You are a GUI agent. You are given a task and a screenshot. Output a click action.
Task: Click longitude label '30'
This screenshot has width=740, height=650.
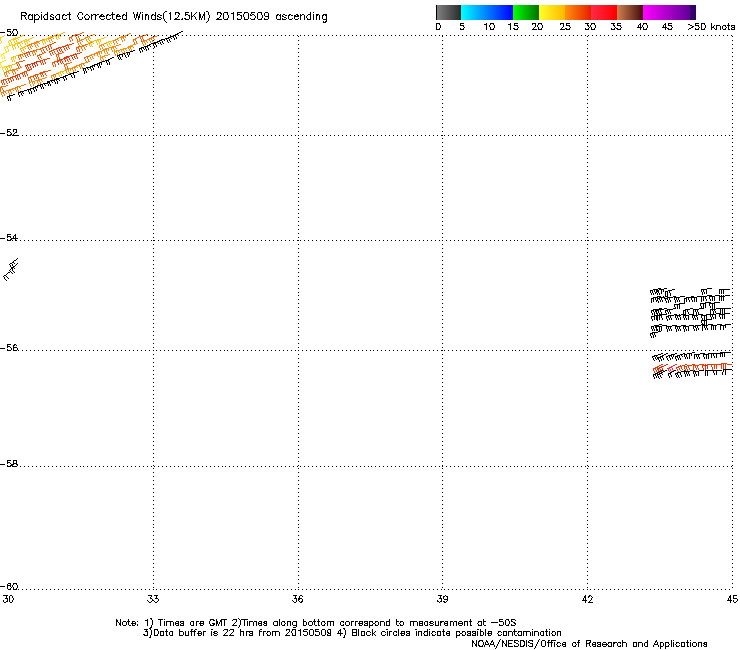(x=8, y=599)
